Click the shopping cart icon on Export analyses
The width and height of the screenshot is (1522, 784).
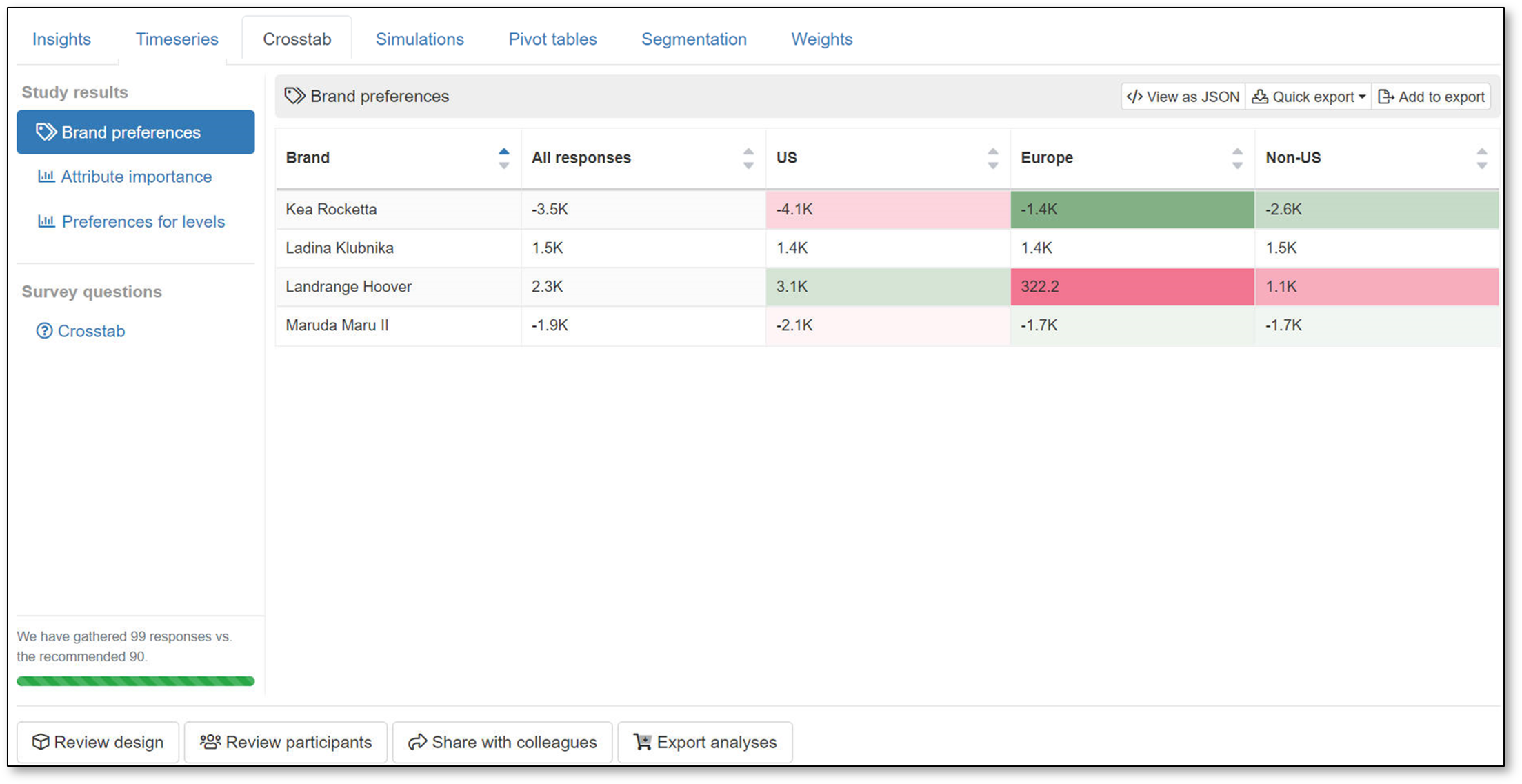coord(642,742)
